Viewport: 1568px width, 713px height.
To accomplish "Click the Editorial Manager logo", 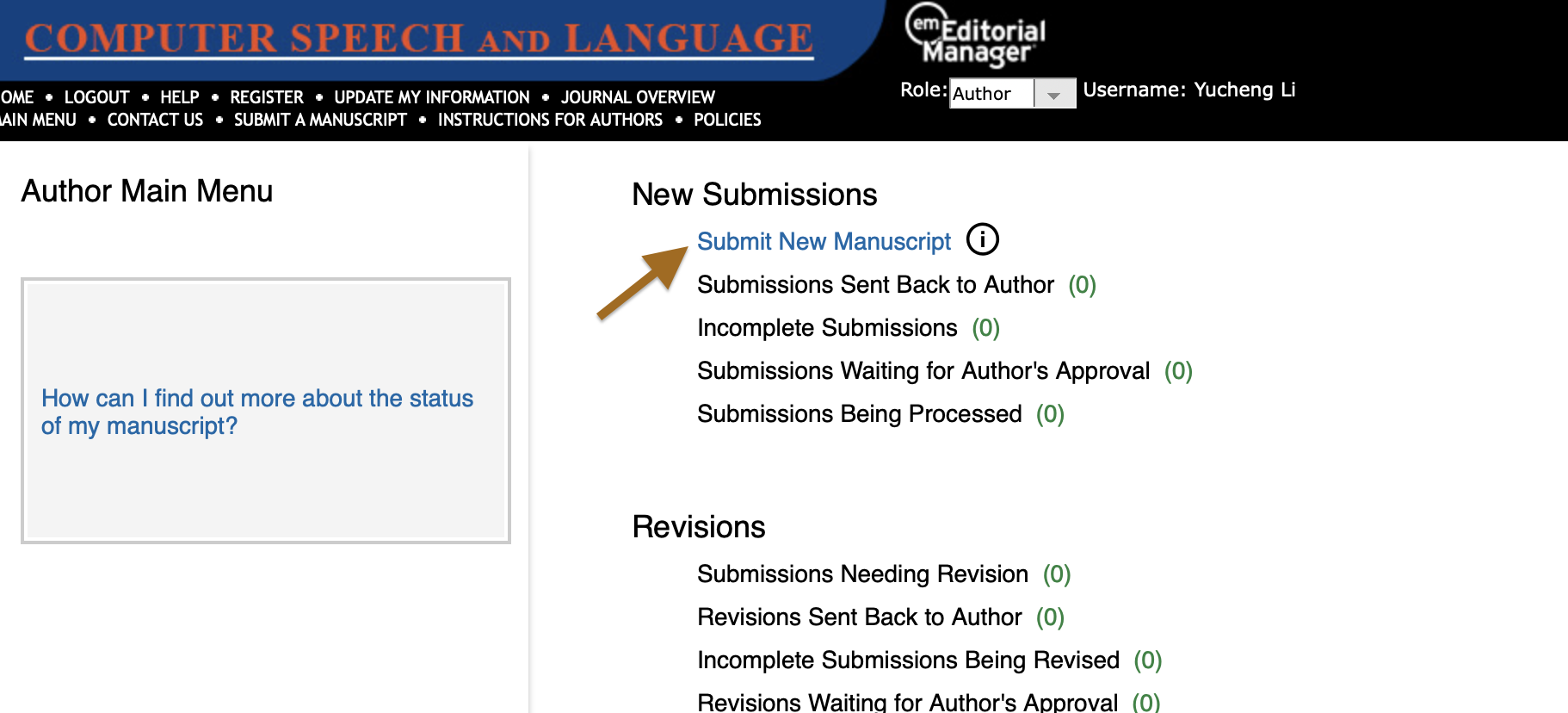I will (x=975, y=36).
